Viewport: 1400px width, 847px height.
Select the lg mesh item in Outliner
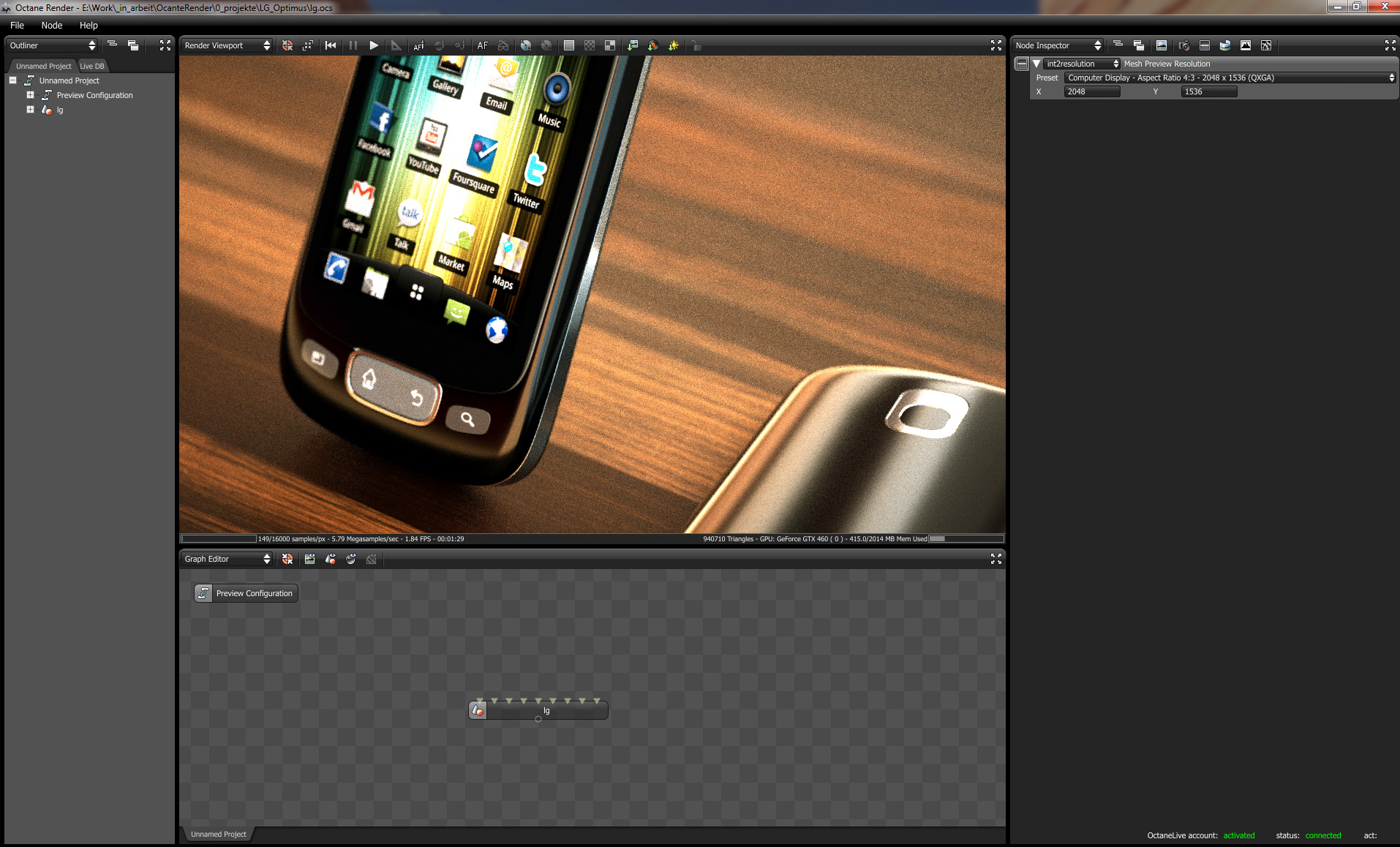(x=60, y=110)
